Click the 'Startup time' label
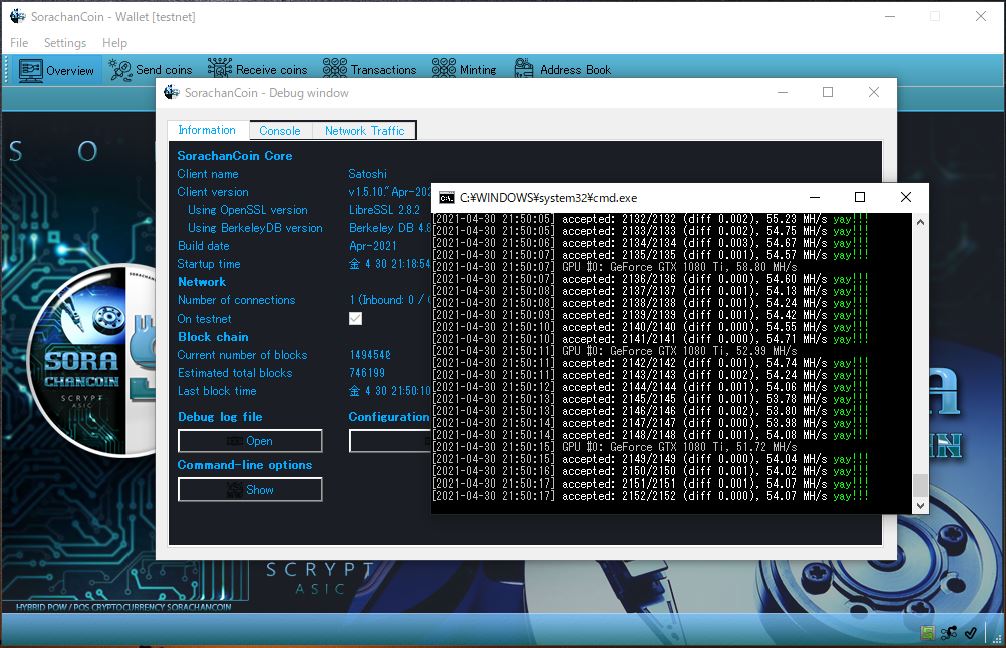This screenshot has width=1006, height=648. pyautogui.click(x=209, y=264)
